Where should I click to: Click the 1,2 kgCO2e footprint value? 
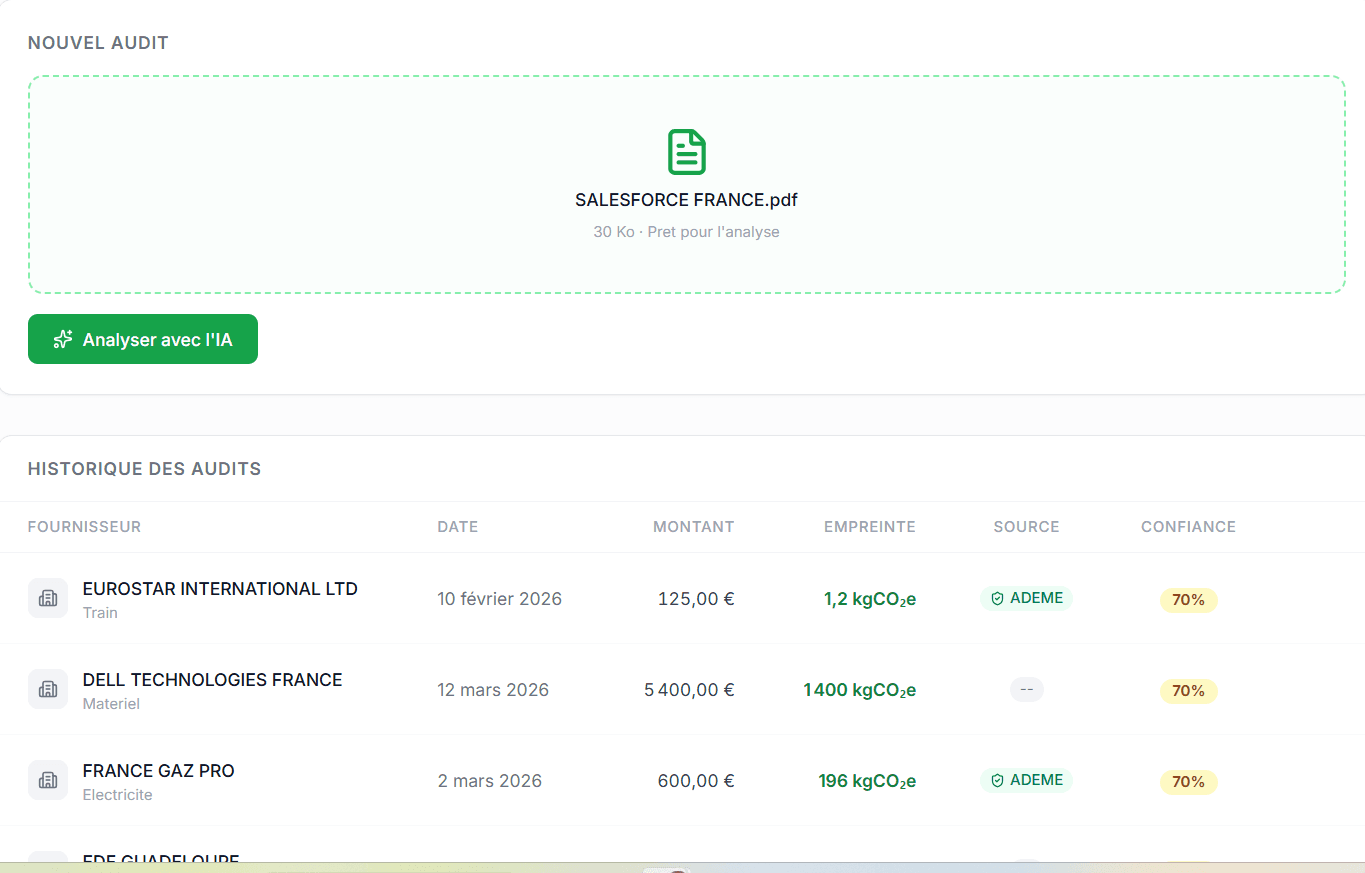869,598
